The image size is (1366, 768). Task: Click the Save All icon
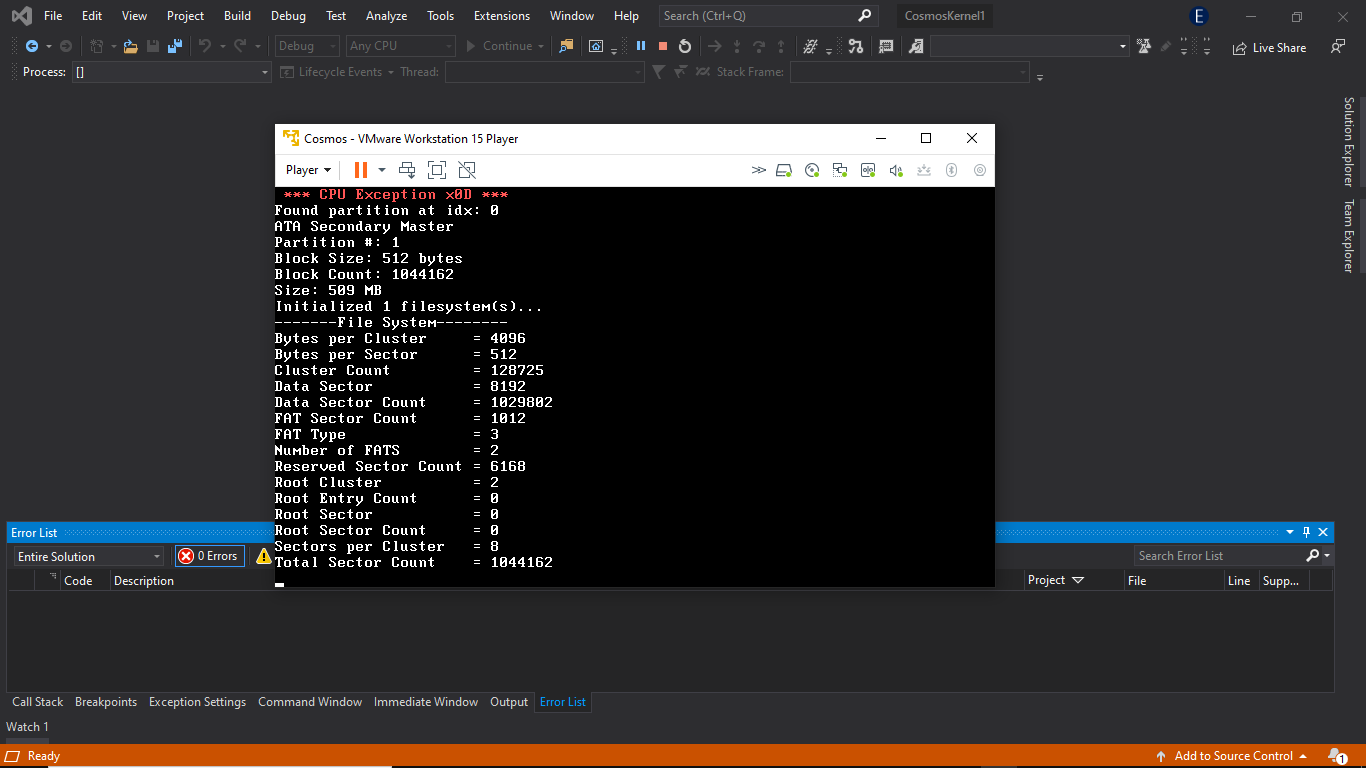(175, 46)
